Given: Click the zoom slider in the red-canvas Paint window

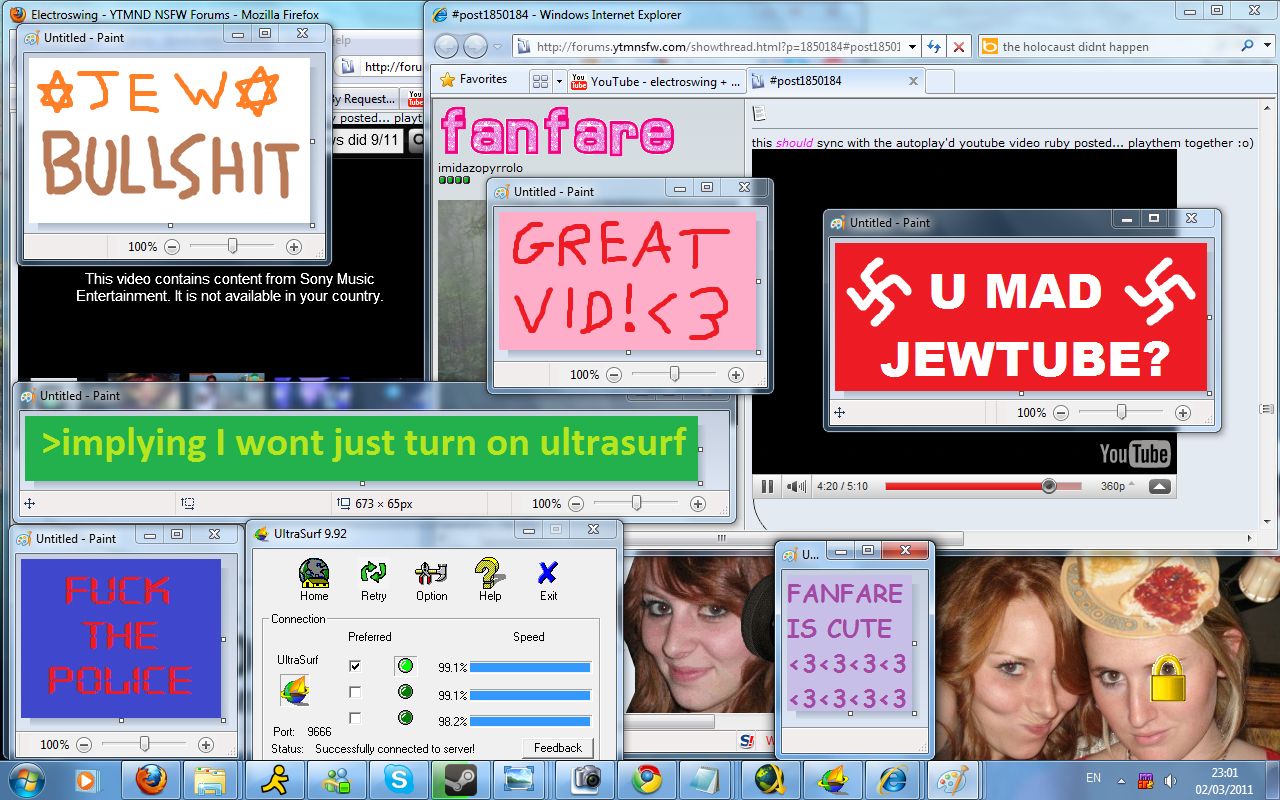Looking at the screenshot, I should pyautogui.click(x=1121, y=412).
